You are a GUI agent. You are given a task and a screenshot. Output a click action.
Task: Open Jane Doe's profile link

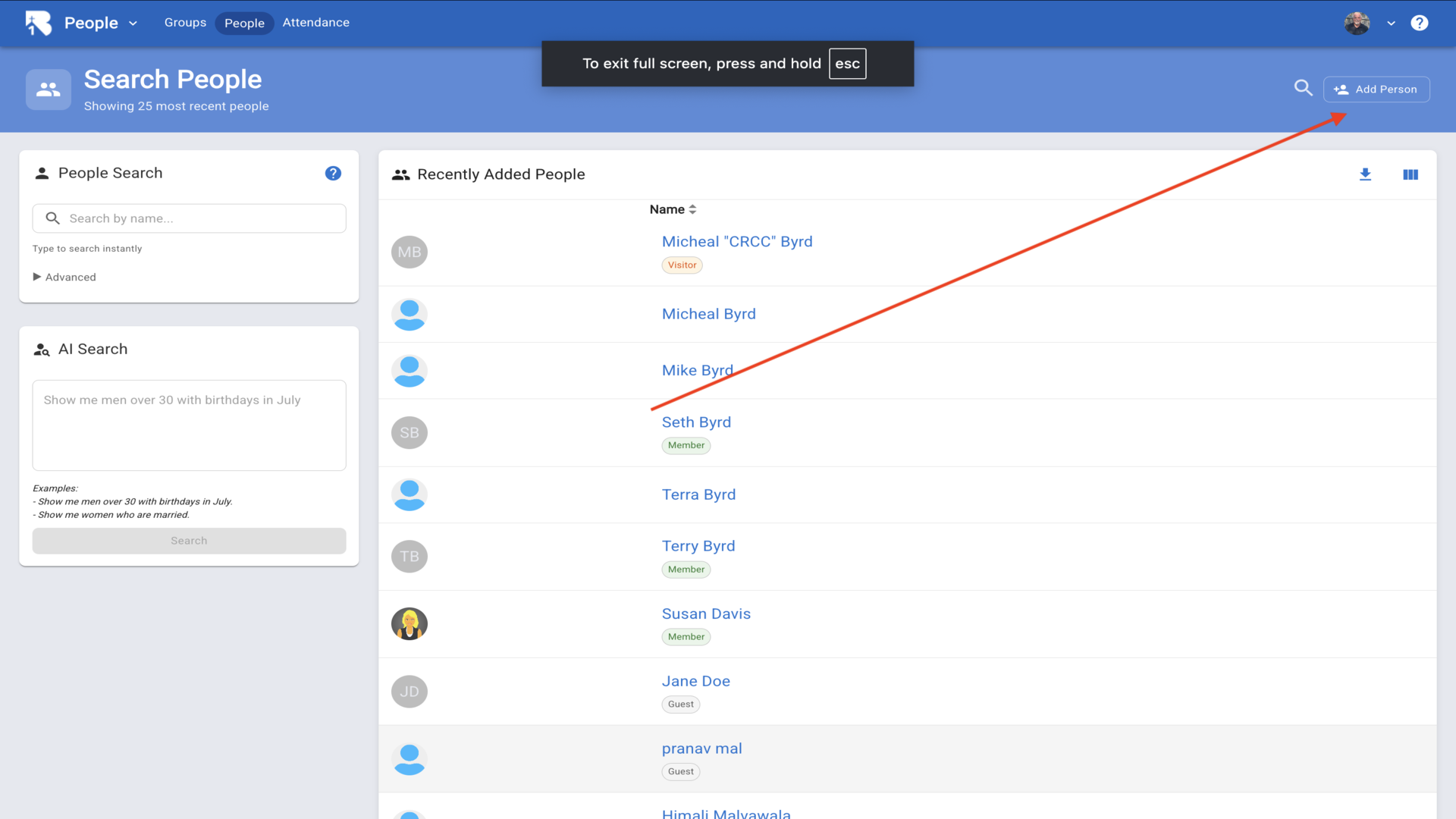[x=695, y=681]
